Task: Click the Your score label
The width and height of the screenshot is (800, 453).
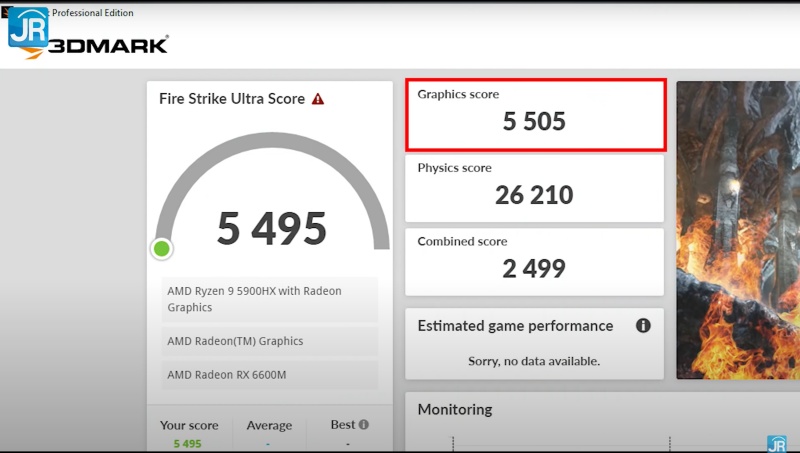Action: point(189,425)
